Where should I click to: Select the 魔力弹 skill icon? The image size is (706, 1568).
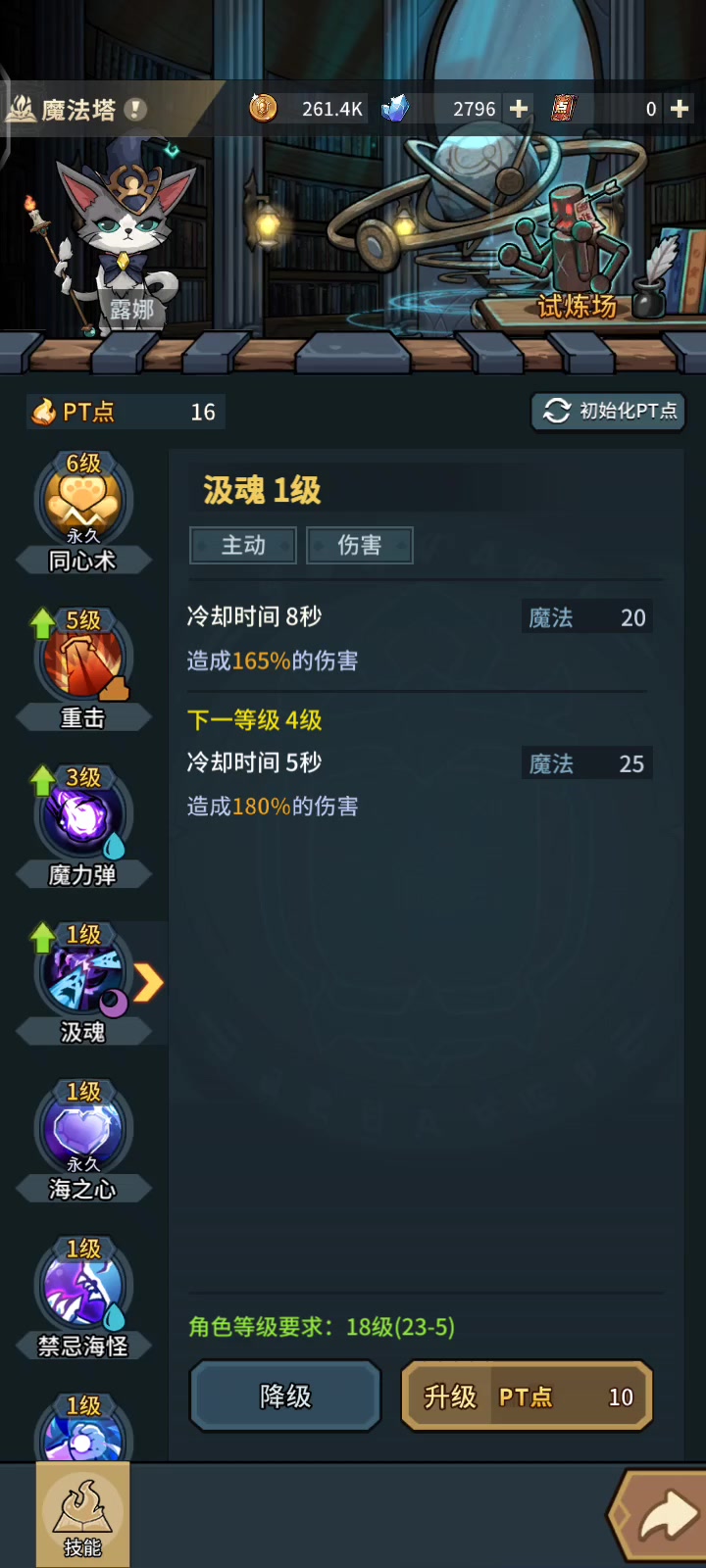pyautogui.click(x=83, y=814)
